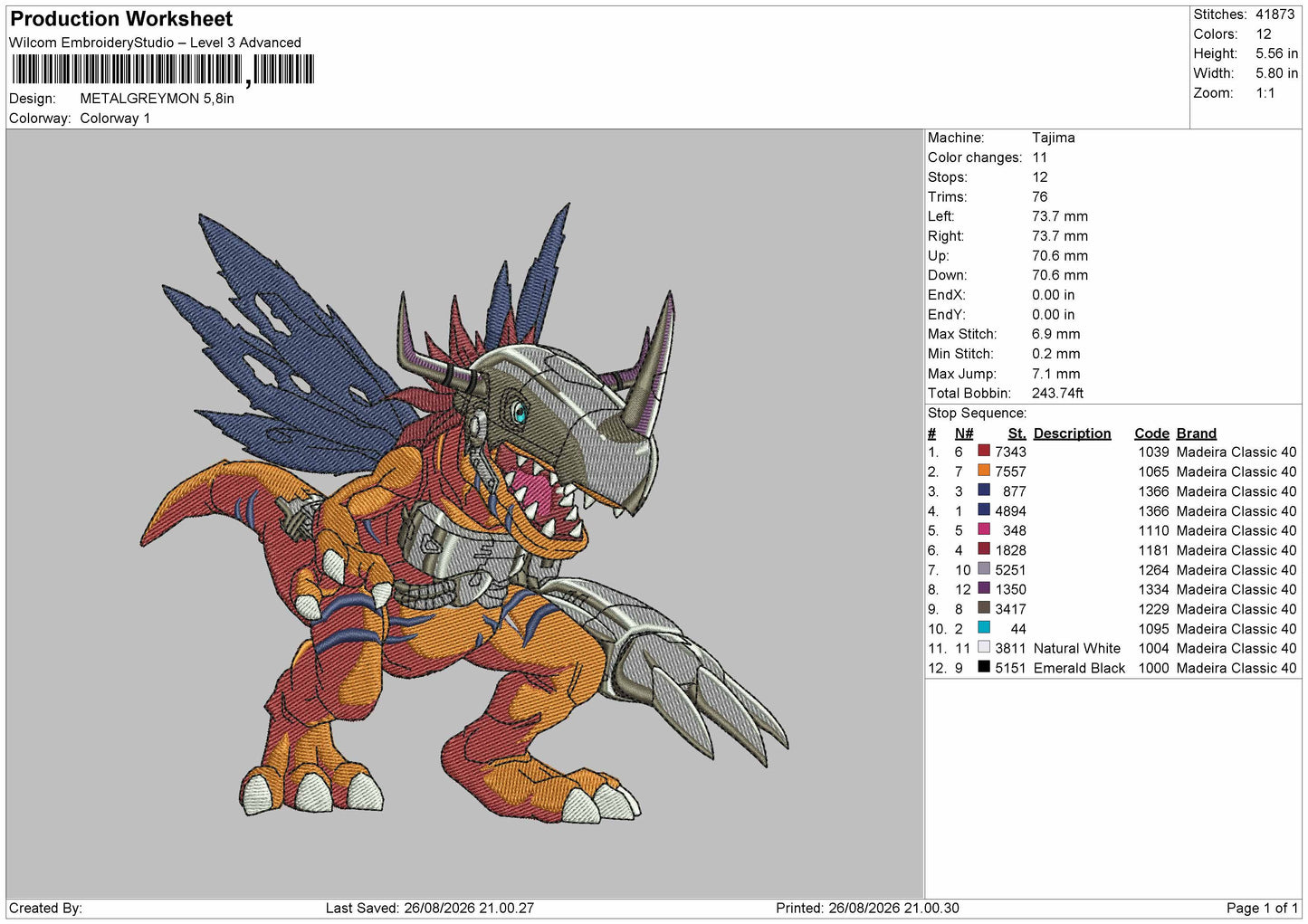This screenshot has height=924, width=1308.
Task: Click the height value '5.56 in'
Action: (x=1276, y=54)
